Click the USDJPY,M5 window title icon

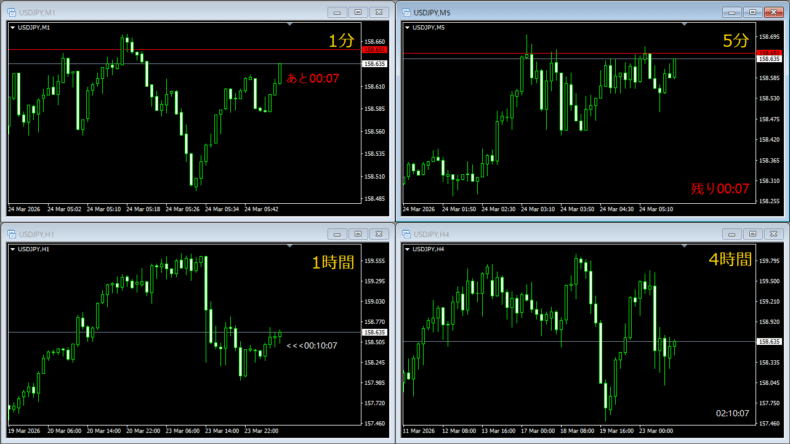[406, 12]
